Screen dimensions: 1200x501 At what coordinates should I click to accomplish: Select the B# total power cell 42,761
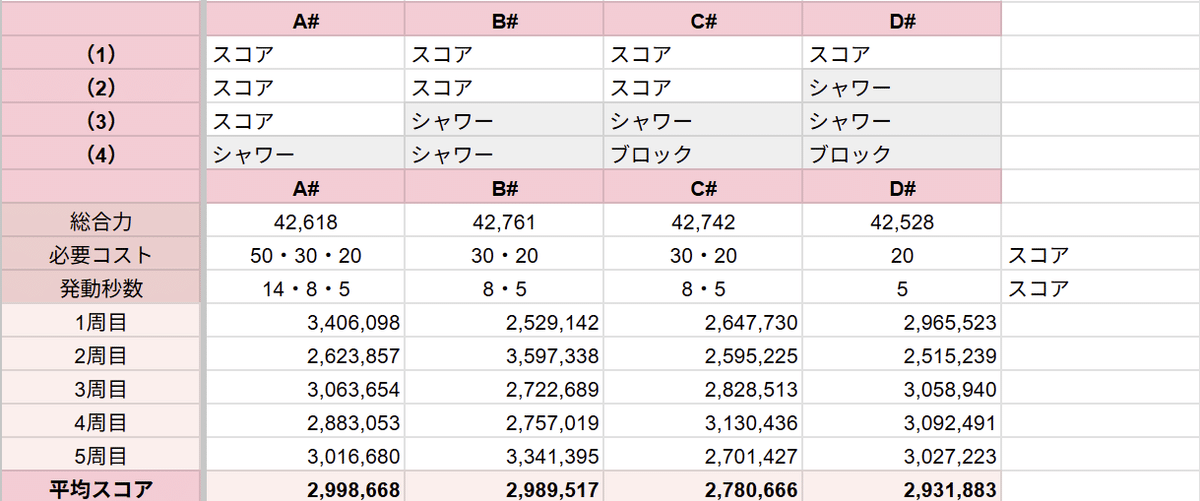pyautogui.click(x=504, y=222)
